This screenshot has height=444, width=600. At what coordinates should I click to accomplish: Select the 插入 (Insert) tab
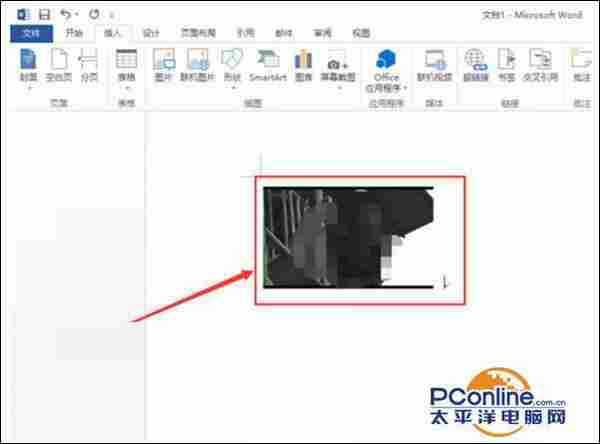tap(112, 33)
